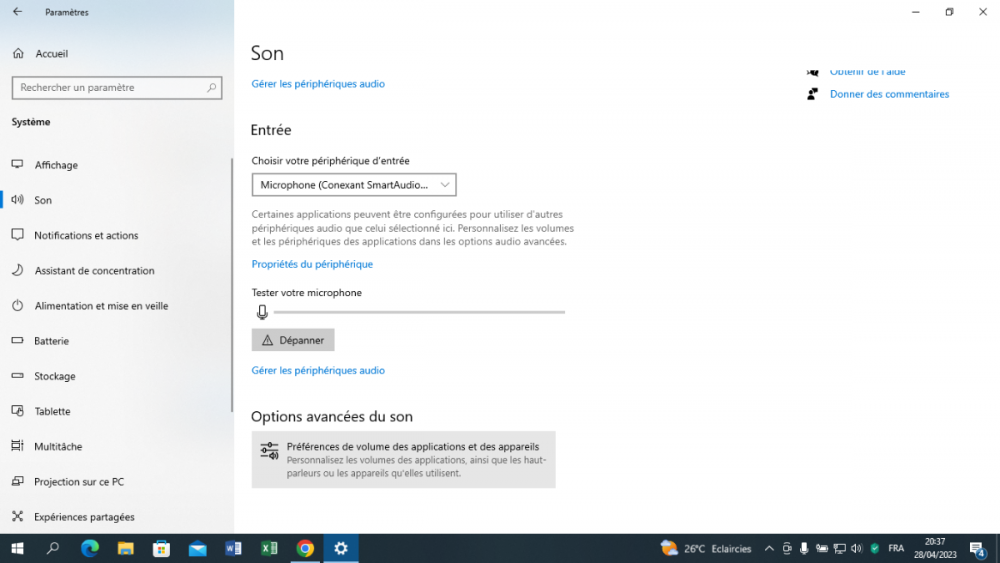Open the network tray icon

pyautogui.click(x=839, y=548)
